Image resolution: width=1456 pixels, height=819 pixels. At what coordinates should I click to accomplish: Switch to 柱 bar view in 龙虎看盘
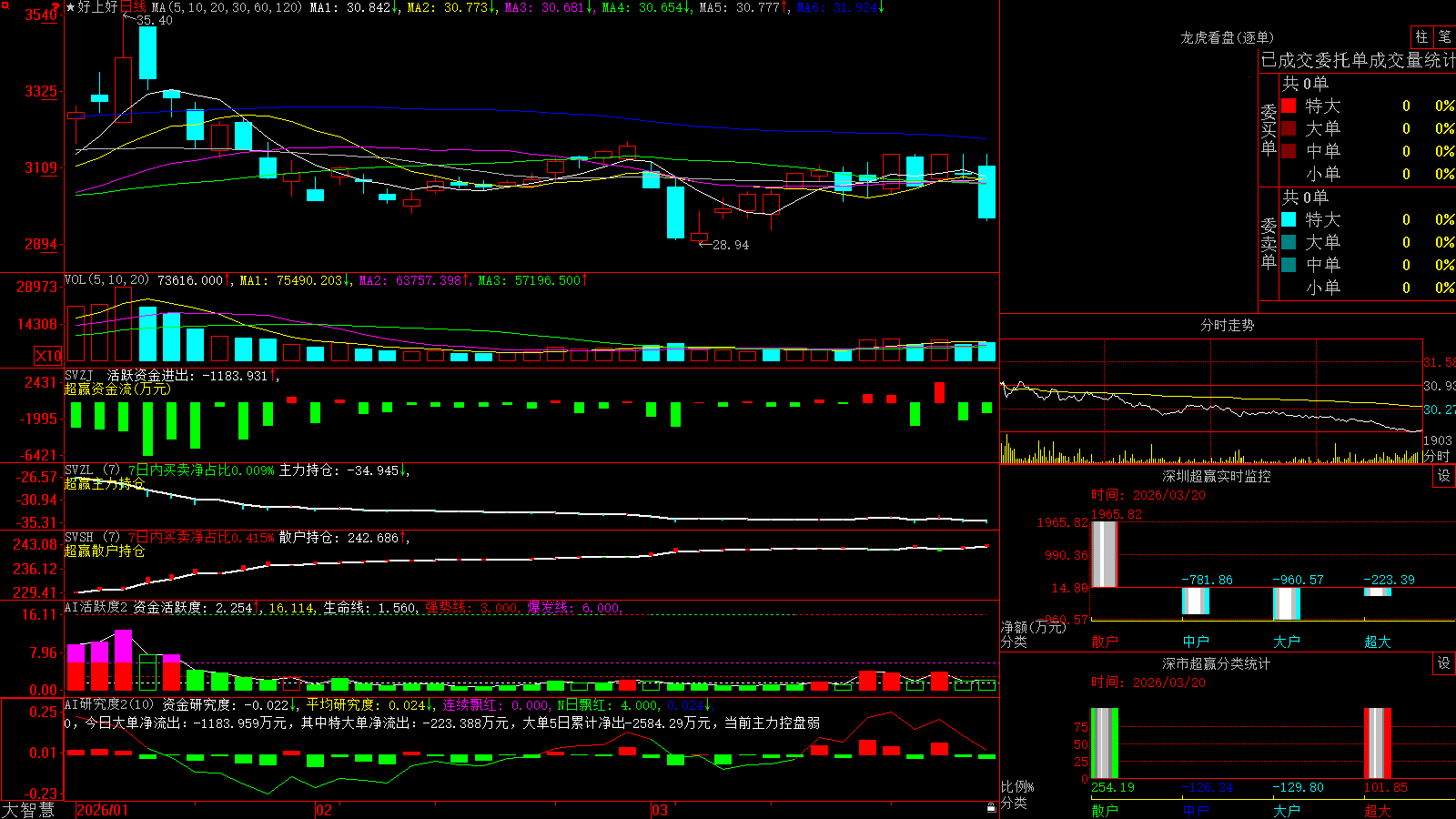coord(1421,36)
